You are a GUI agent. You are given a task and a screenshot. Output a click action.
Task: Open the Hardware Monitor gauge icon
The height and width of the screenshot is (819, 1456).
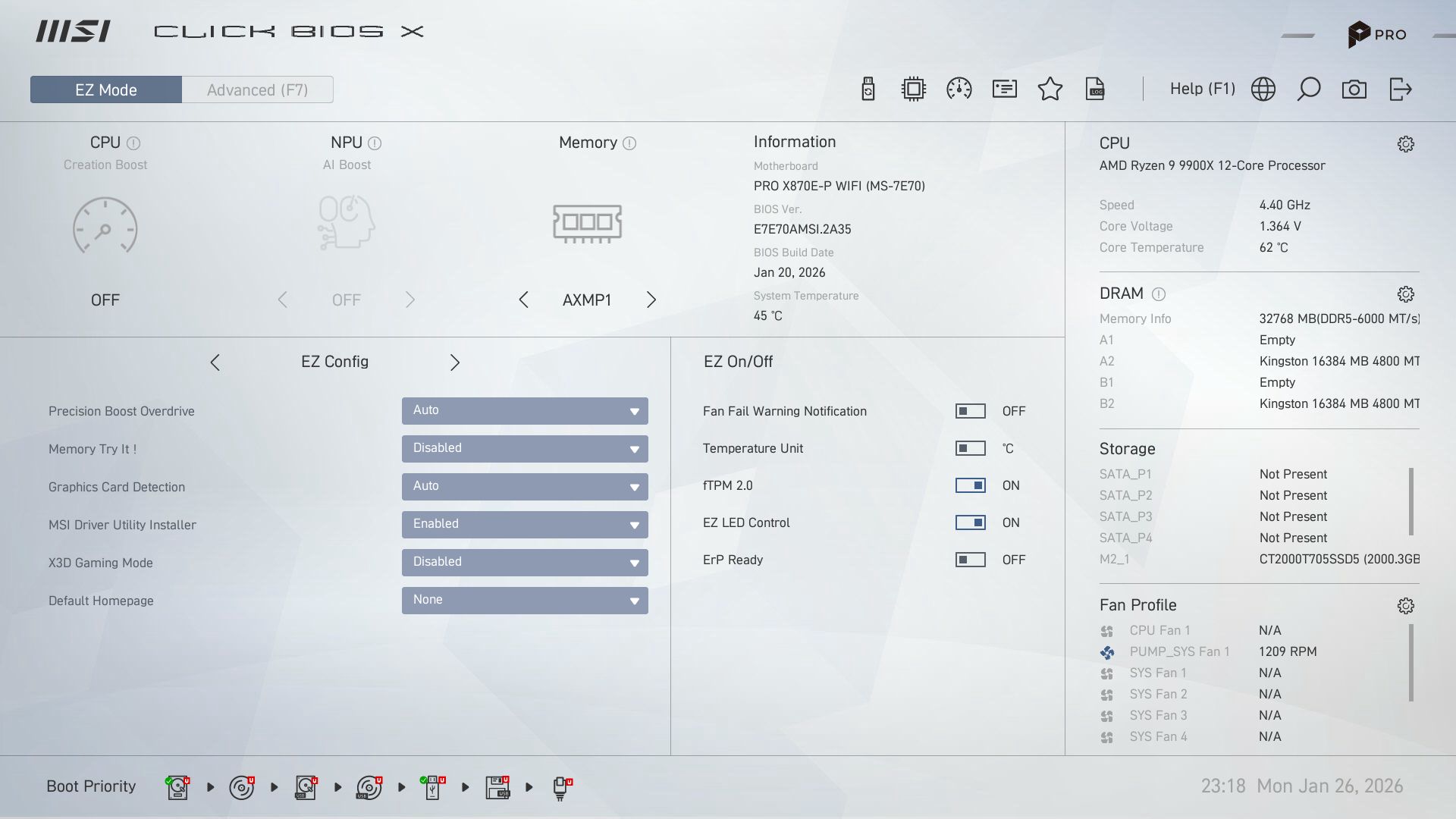(959, 89)
